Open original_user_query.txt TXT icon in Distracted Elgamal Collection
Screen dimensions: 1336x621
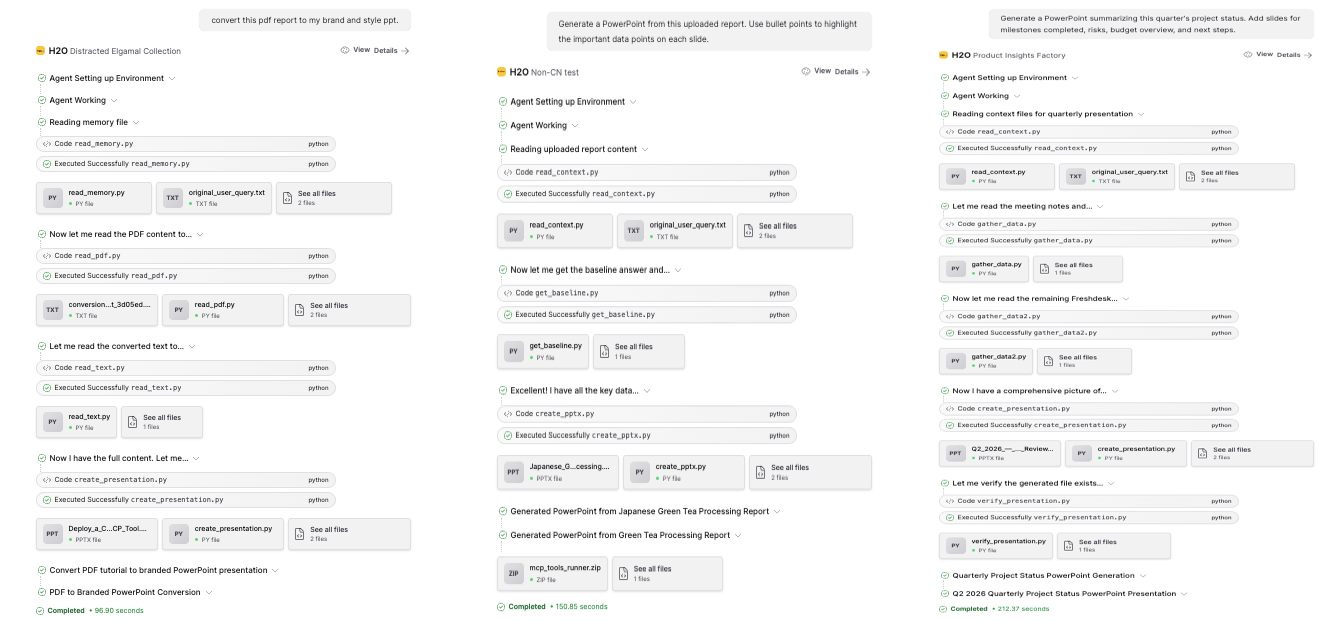click(173, 198)
